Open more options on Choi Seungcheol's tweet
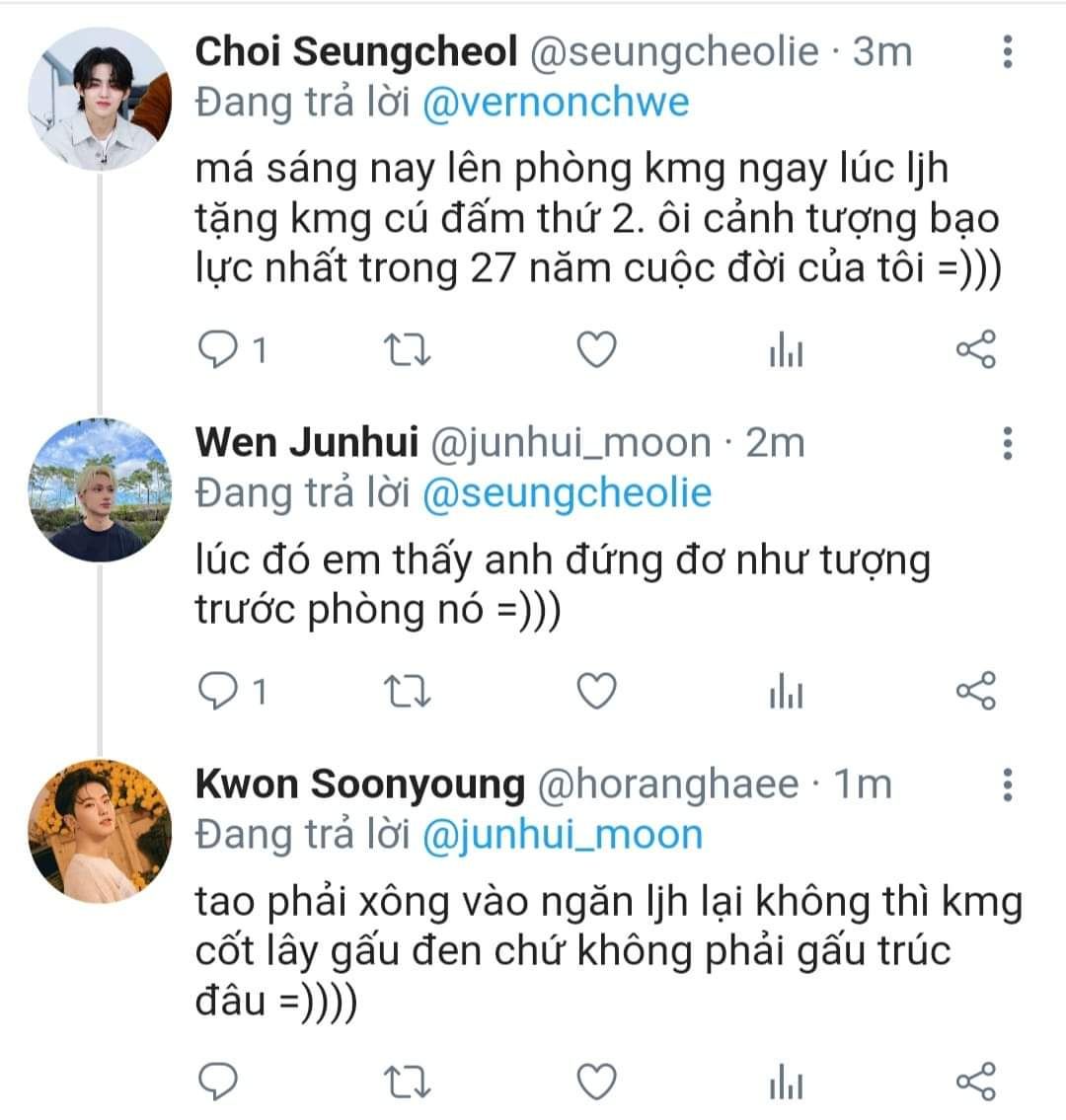 pos(1007,51)
